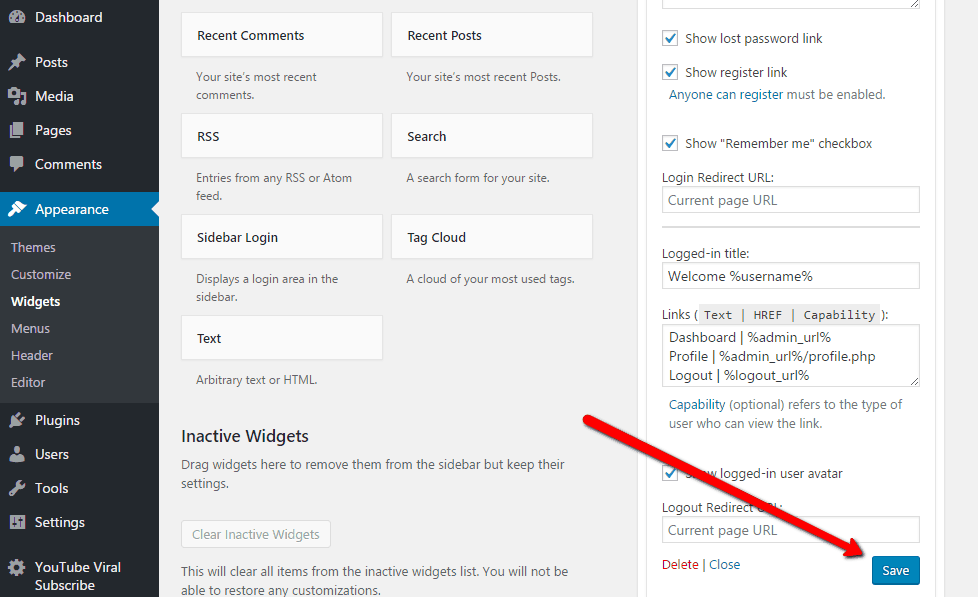Expand the Recent Posts widget
Viewport: 978px width, 597px height.
coord(491,35)
